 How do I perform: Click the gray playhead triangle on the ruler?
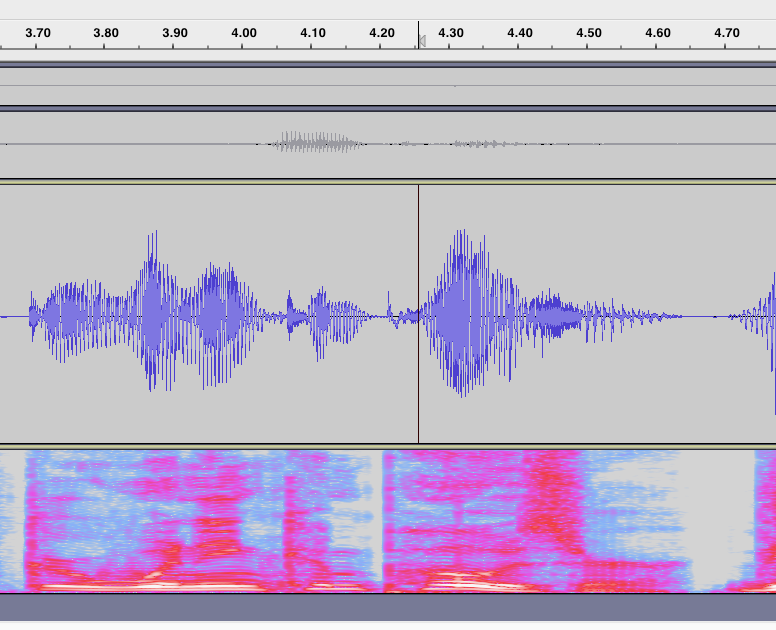422,41
